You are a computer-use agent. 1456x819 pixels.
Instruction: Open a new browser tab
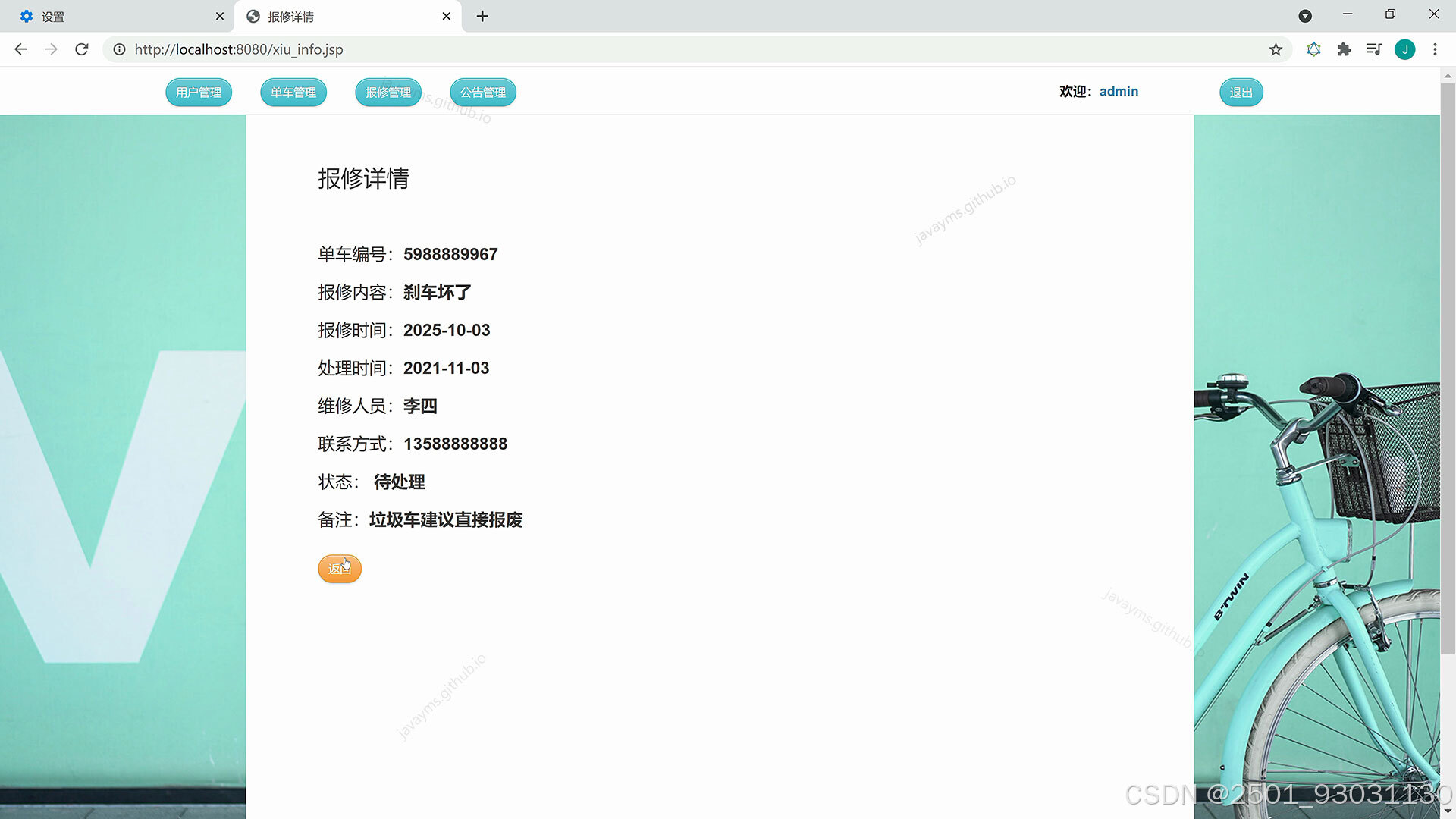[x=482, y=16]
